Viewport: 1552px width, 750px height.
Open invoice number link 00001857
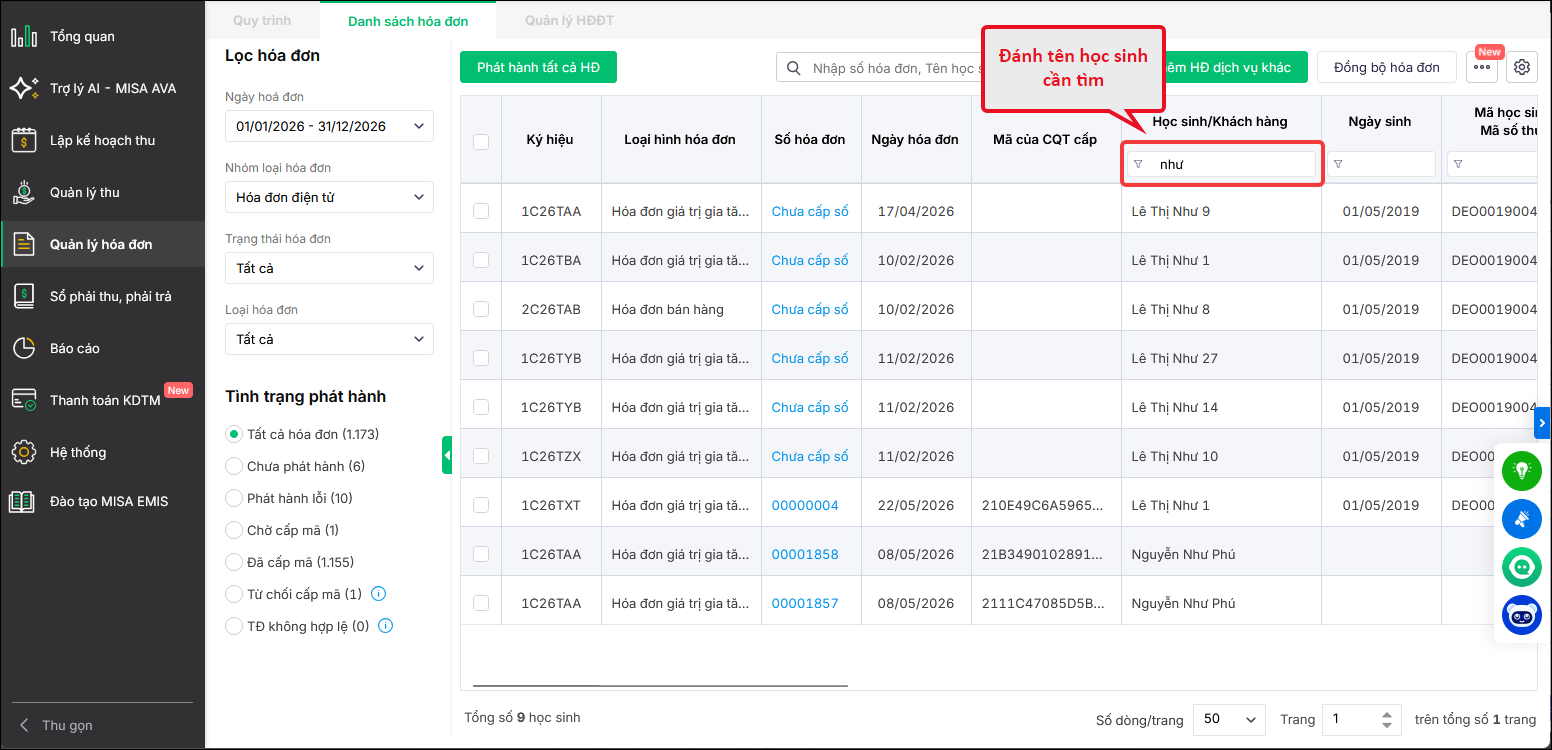coord(805,603)
